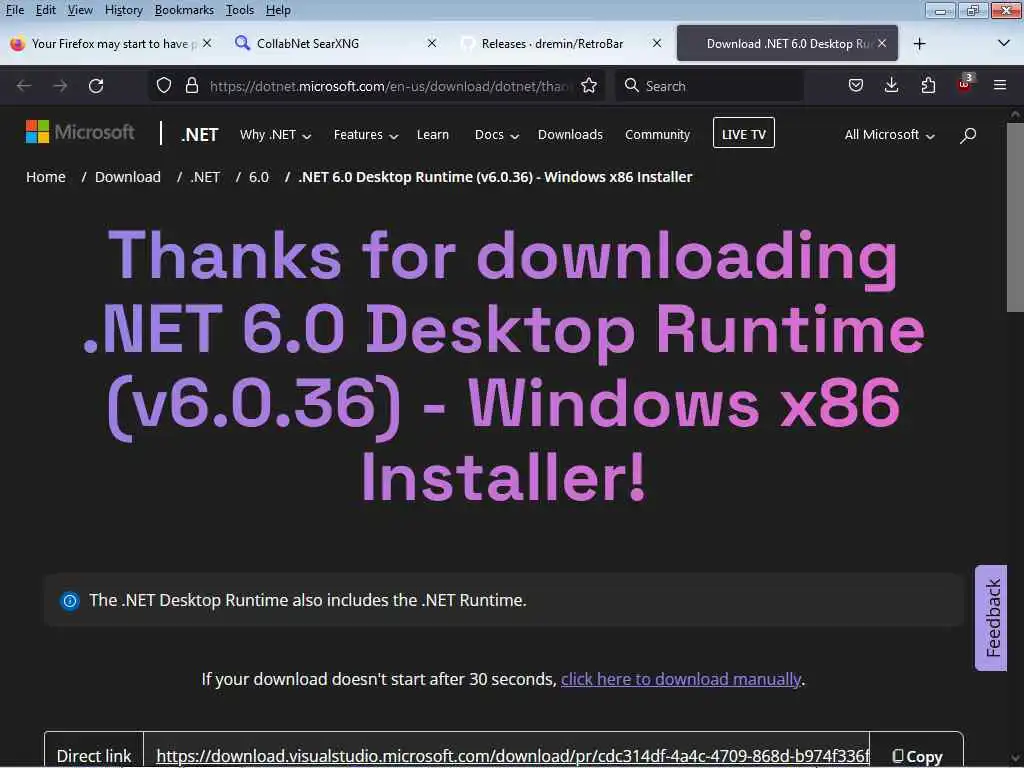The width and height of the screenshot is (1024, 768).
Task: Click the Microsoft logo
Action: click(80, 132)
